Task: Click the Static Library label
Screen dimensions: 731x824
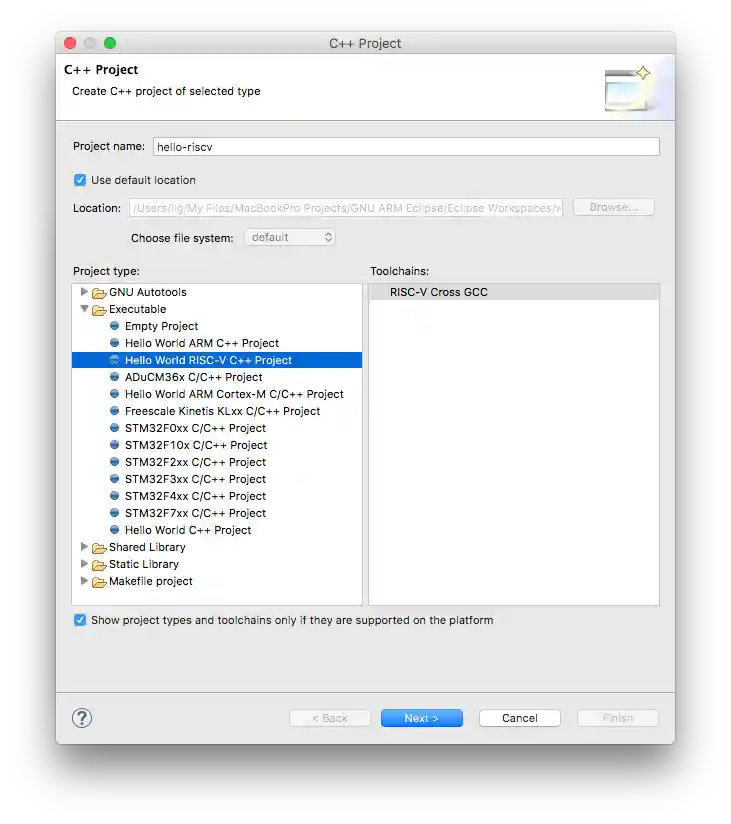Action: 144,564
